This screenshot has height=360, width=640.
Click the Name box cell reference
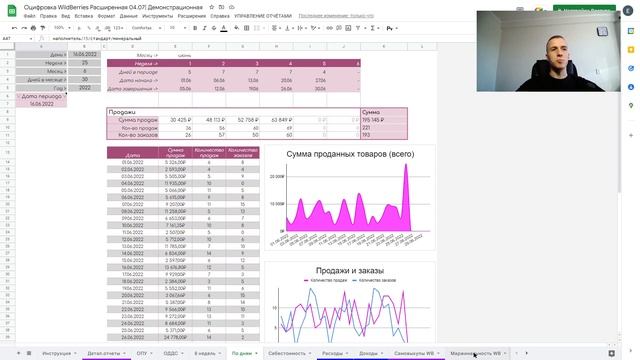coord(17,38)
